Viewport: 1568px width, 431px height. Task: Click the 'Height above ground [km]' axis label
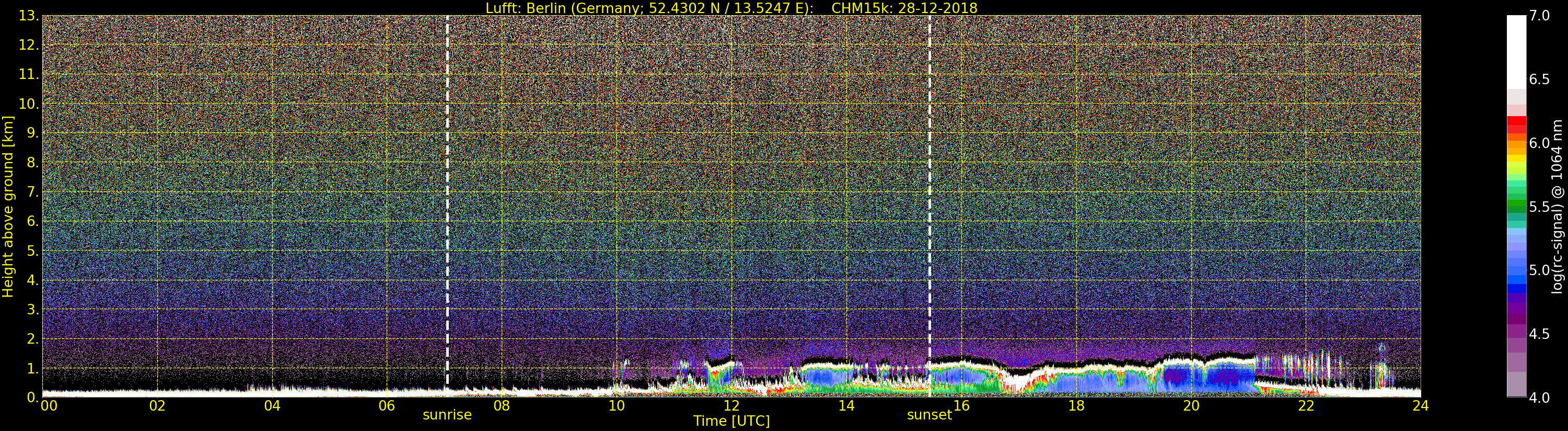click(8, 207)
